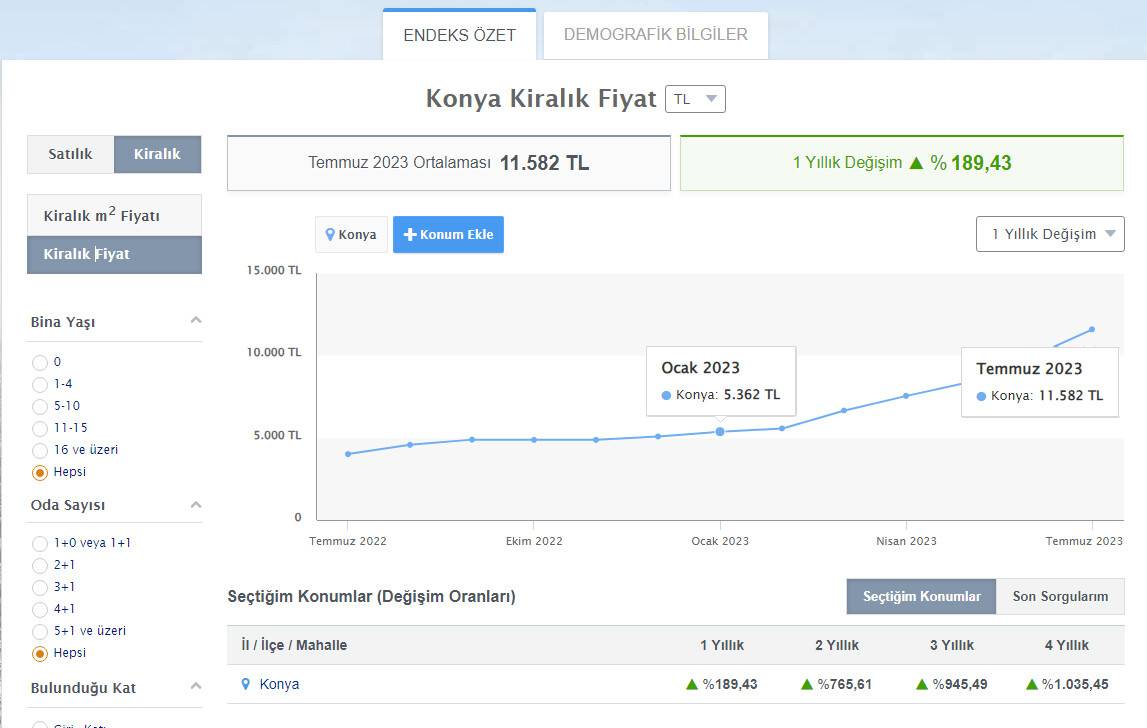1147x728 pixels.
Task: Click the green up-arrow beside 1 Yıllık Değişim
Action: click(915, 163)
